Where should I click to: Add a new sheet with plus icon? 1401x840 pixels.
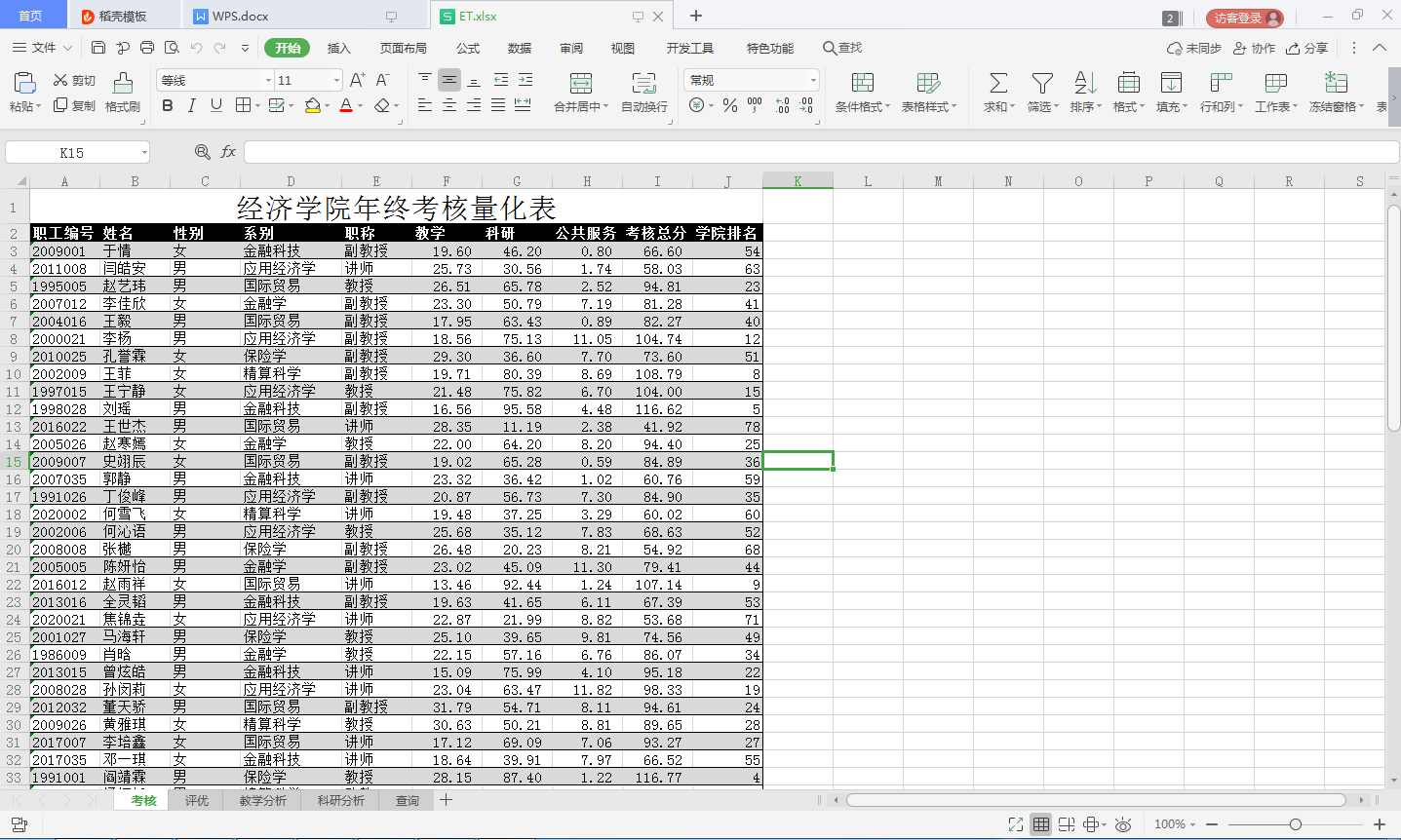[446, 800]
